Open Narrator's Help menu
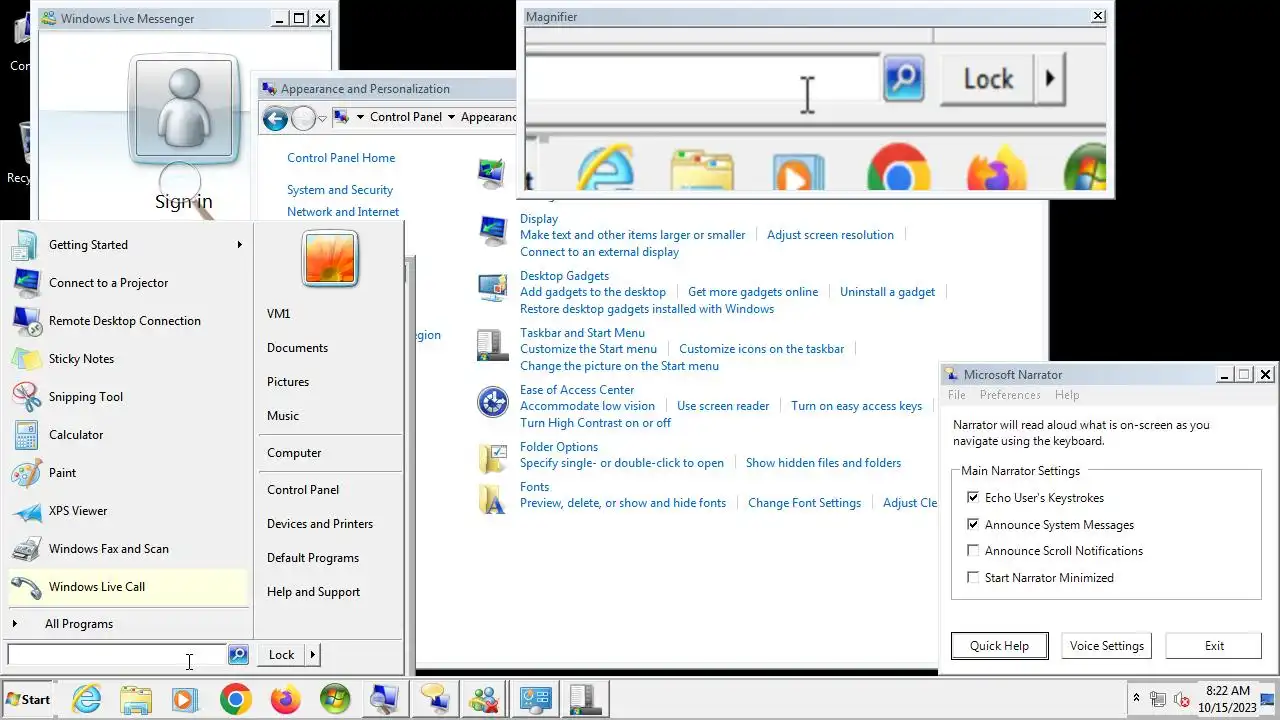Viewport: 1280px width, 720px height. click(x=1067, y=395)
